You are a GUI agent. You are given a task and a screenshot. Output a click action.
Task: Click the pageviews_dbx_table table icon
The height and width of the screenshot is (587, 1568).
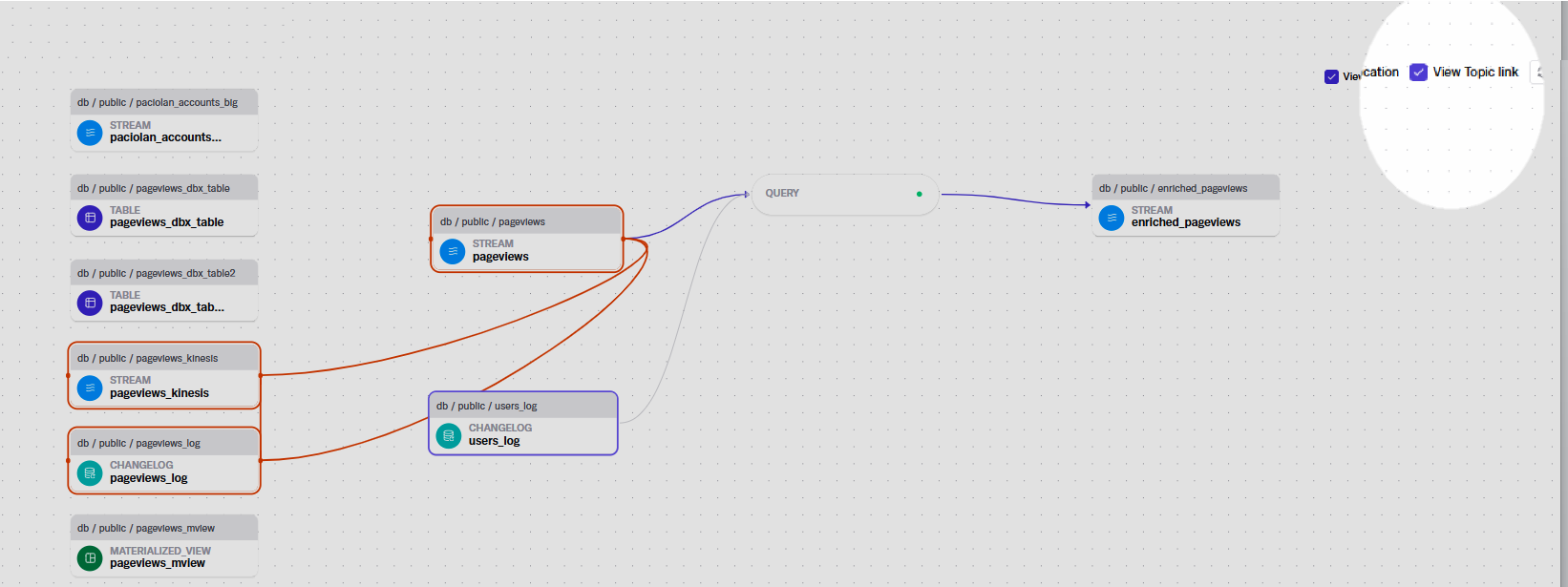90,218
